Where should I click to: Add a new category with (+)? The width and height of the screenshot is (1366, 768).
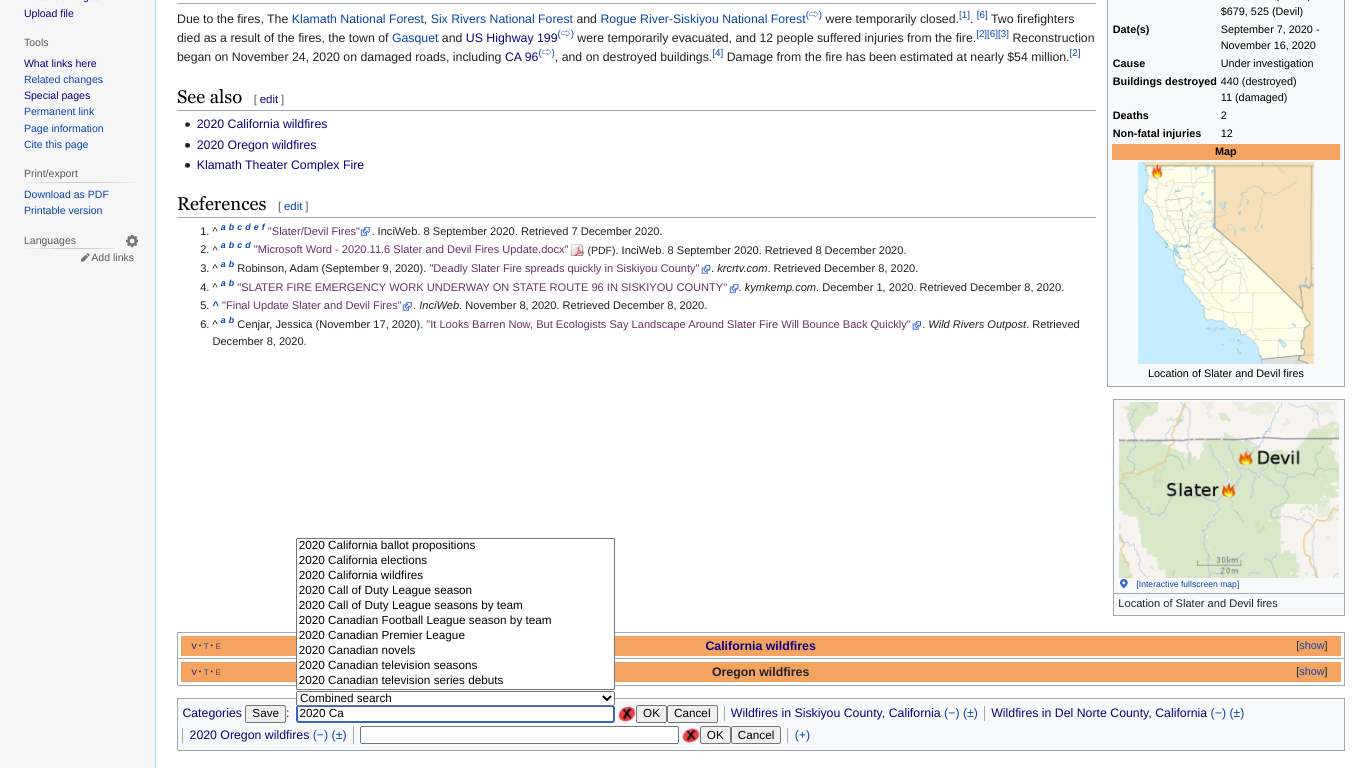pyautogui.click(x=802, y=735)
